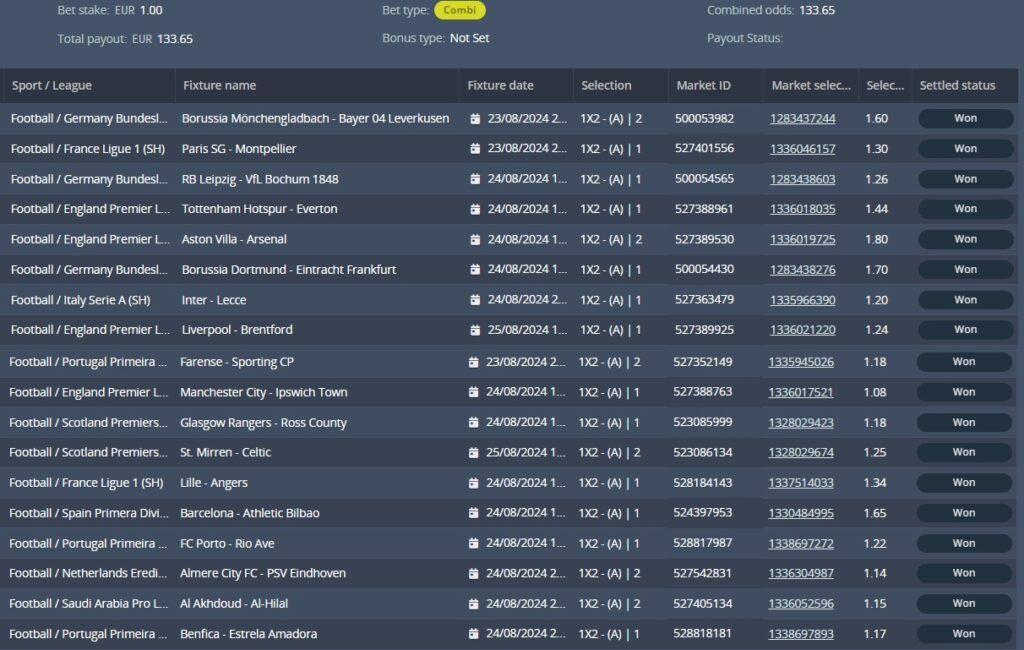
Task: Open market selection link 1283438603
Action: (x=803, y=179)
